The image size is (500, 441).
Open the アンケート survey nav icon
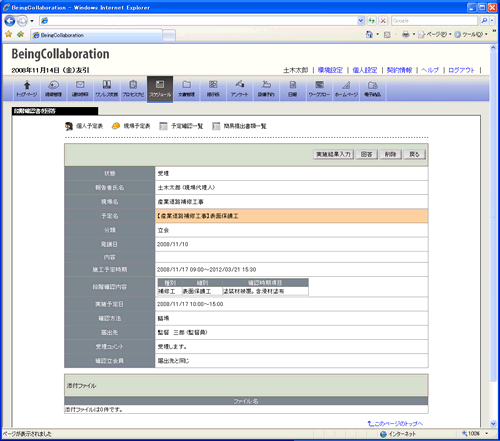pos(240,89)
